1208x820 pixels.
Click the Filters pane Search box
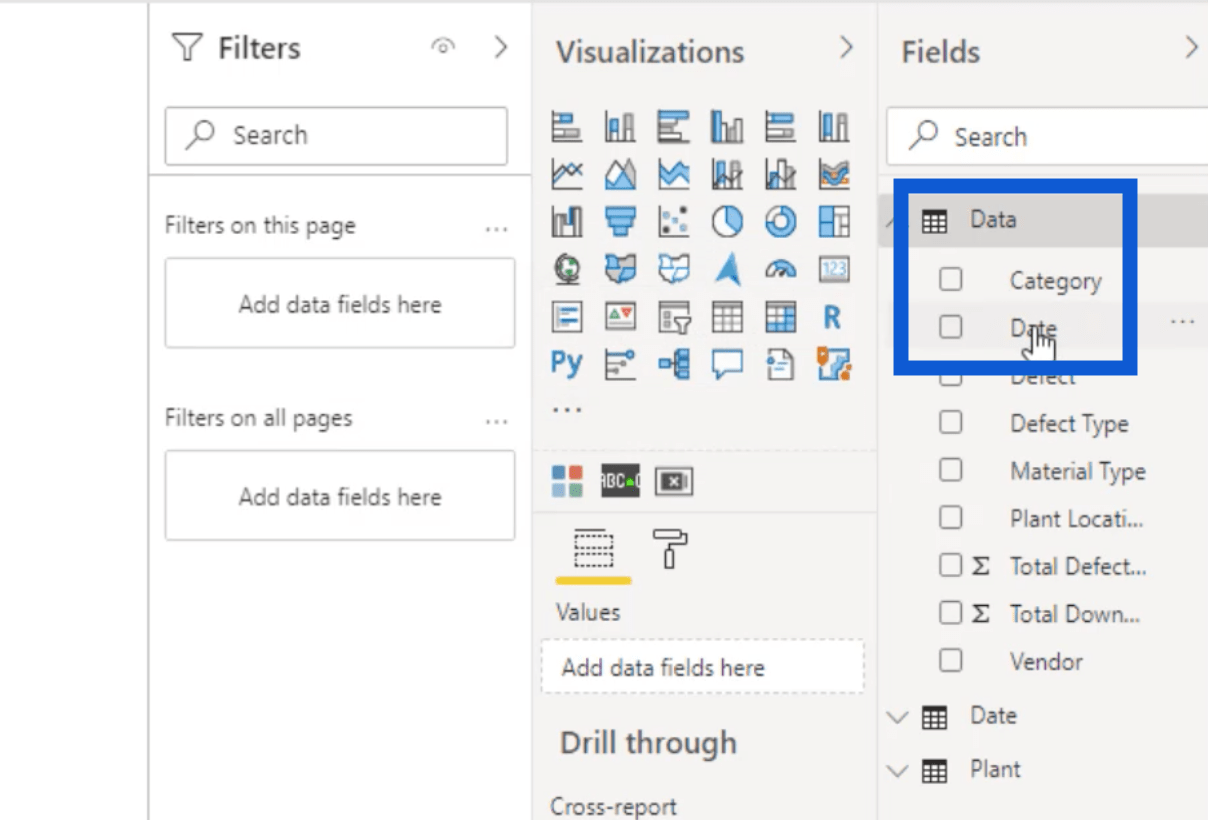(336, 135)
